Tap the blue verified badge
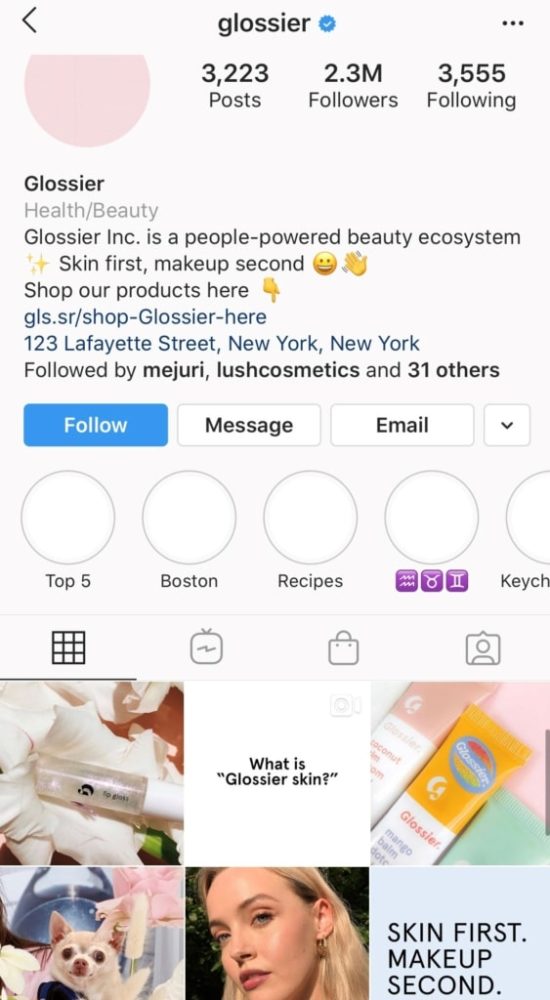This screenshot has width=550, height=1000. click(328, 24)
